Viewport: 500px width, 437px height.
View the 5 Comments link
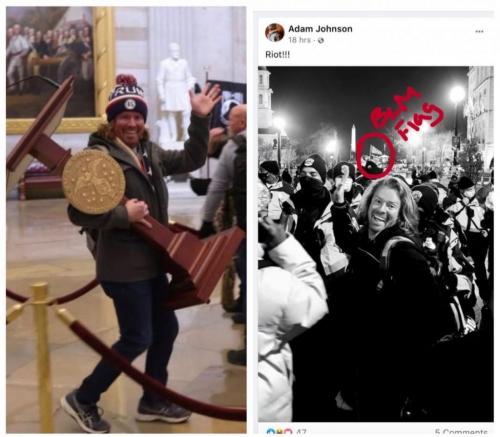(461, 433)
